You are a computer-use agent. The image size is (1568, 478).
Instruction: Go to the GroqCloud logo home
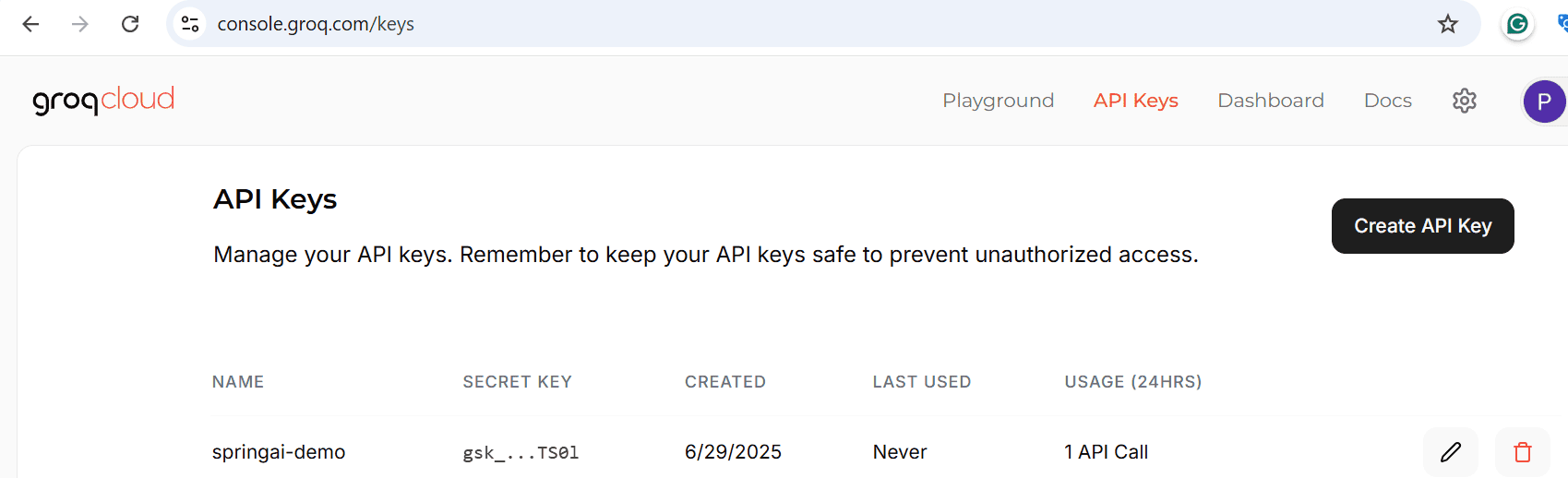click(103, 100)
